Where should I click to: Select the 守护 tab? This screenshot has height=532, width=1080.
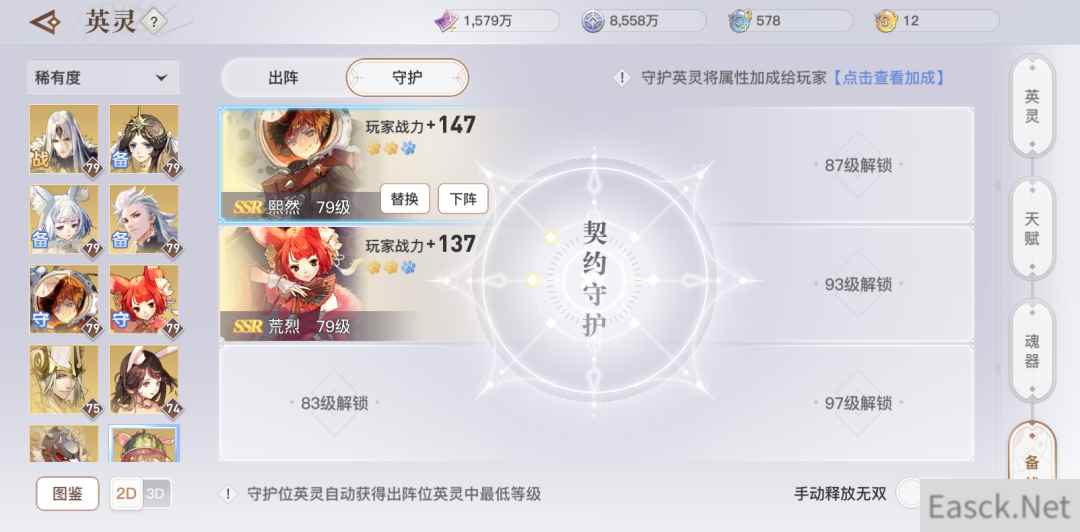[x=407, y=78]
